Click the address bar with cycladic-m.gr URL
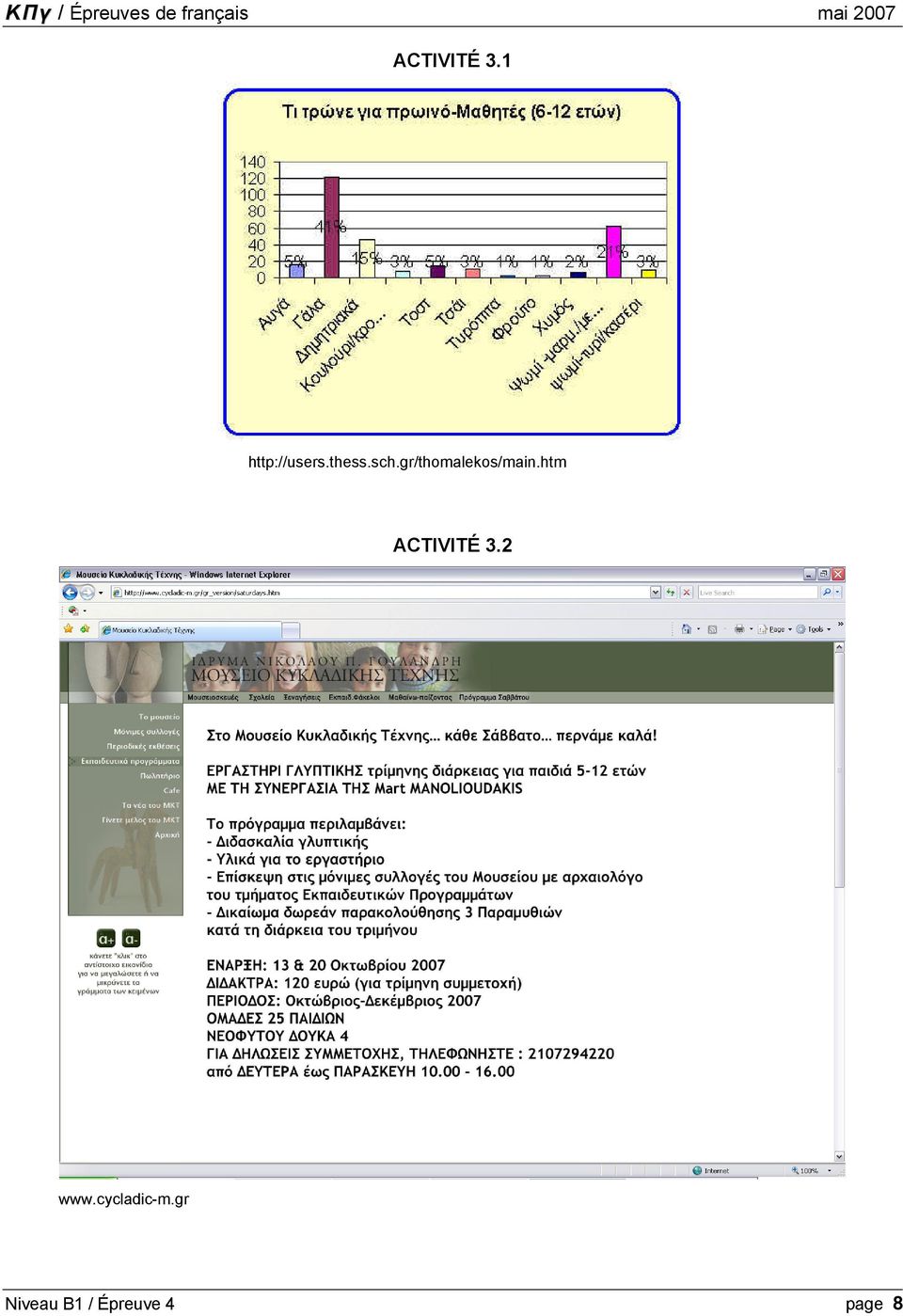The image size is (903, 1316). (x=380, y=593)
